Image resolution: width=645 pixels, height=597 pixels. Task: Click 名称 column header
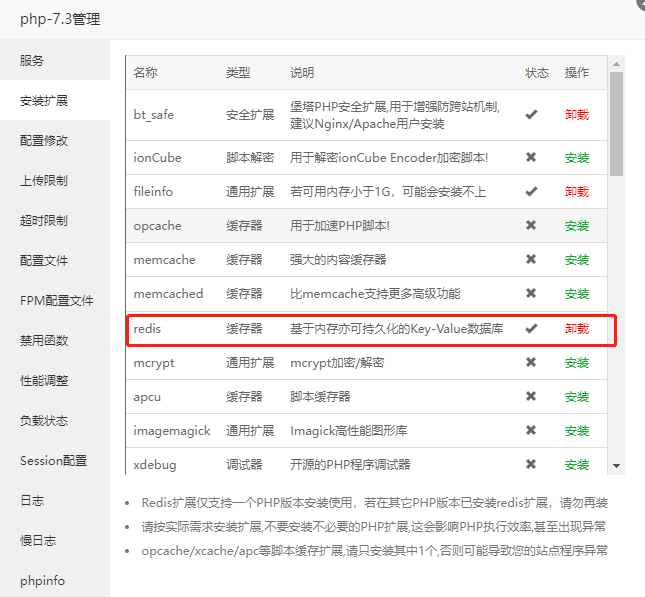click(145, 73)
